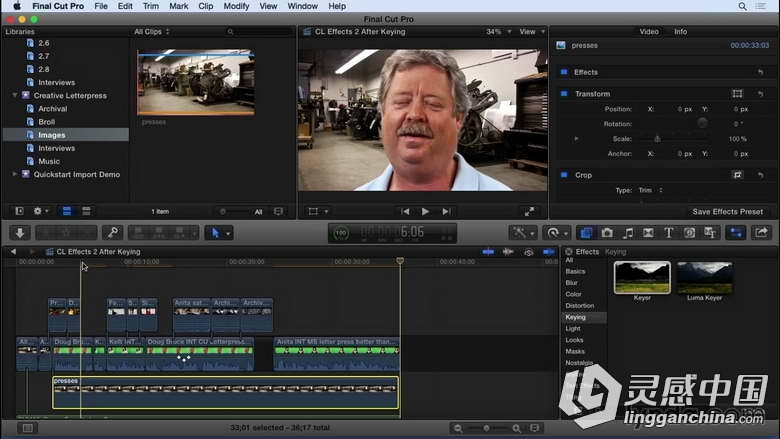Open the timeline clip appearance icon

[534, 428]
